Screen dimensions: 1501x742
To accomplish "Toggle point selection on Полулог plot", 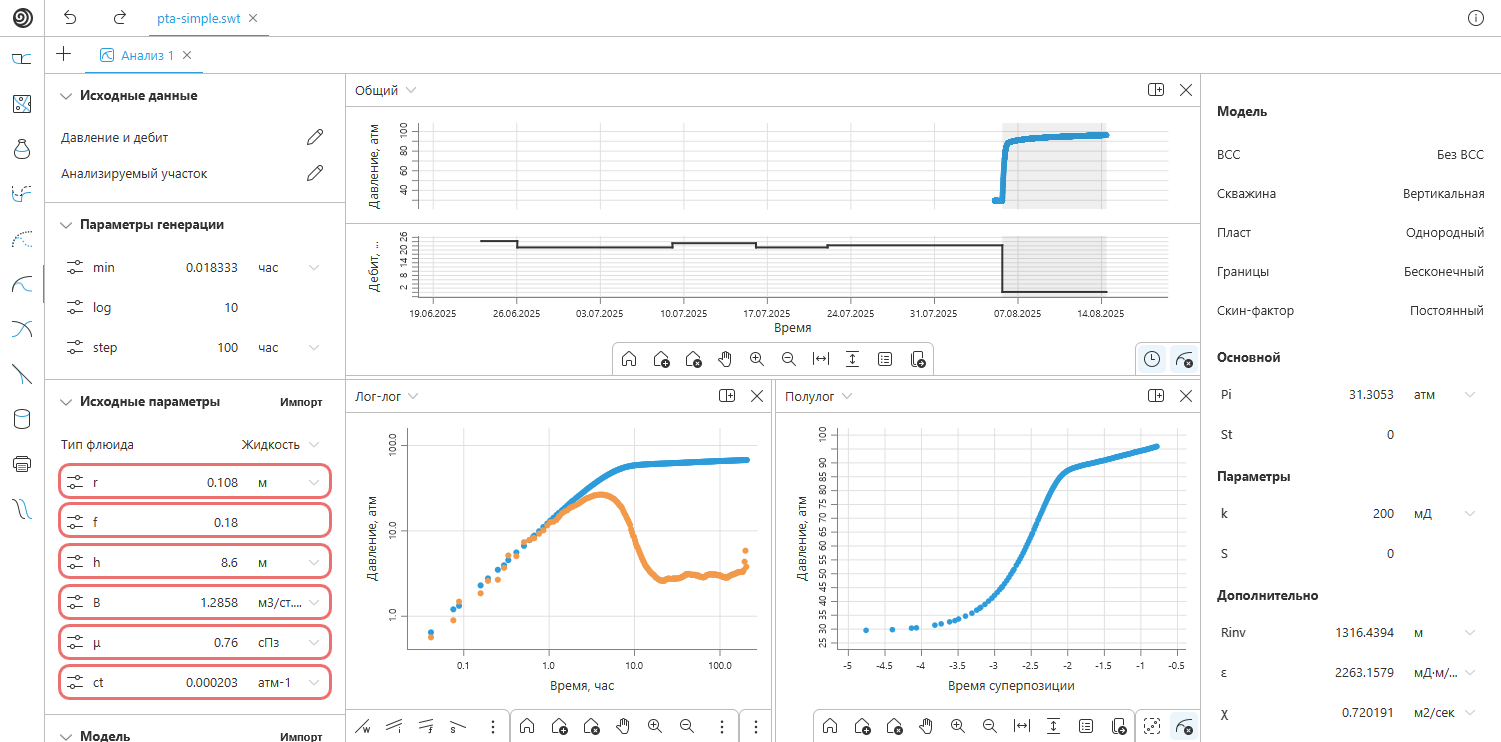I will point(1152,726).
